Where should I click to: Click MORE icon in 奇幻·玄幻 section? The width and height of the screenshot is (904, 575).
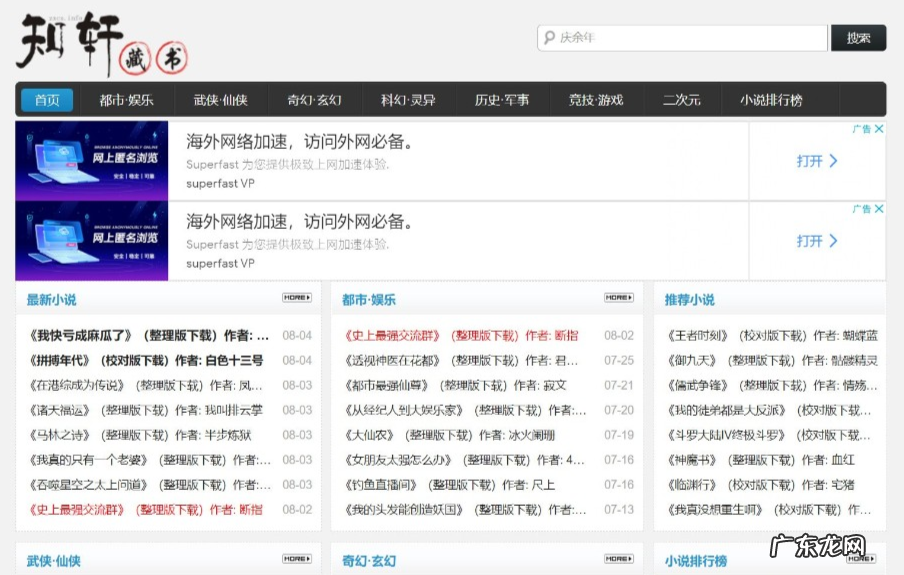tap(619, 559)
